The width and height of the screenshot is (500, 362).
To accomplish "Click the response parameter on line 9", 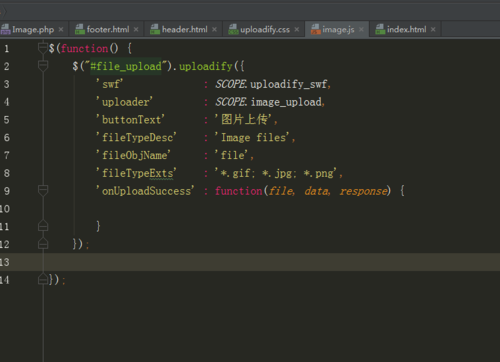I will [363, 191].
